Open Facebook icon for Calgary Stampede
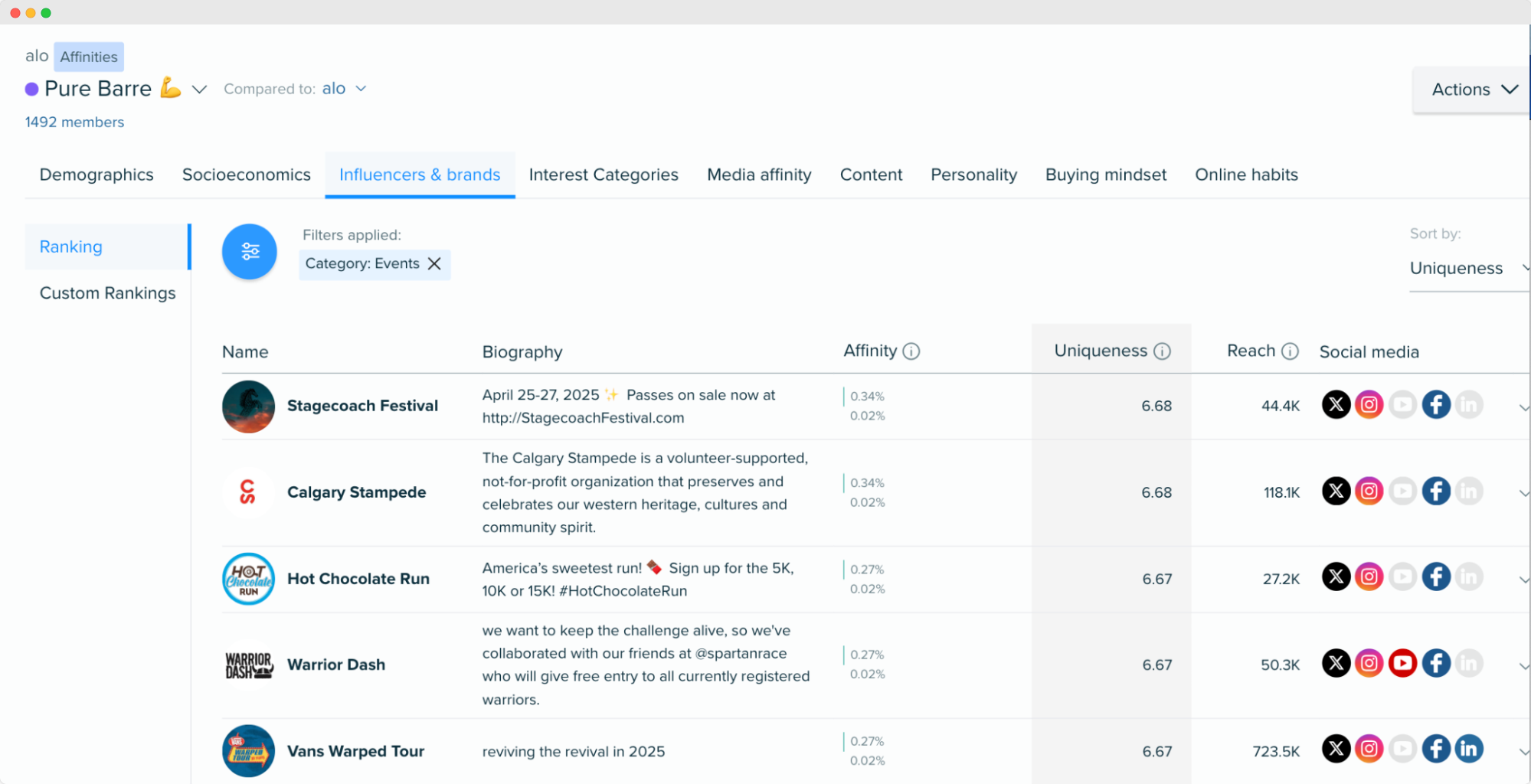The image size is (1531, 784). 1436,491
